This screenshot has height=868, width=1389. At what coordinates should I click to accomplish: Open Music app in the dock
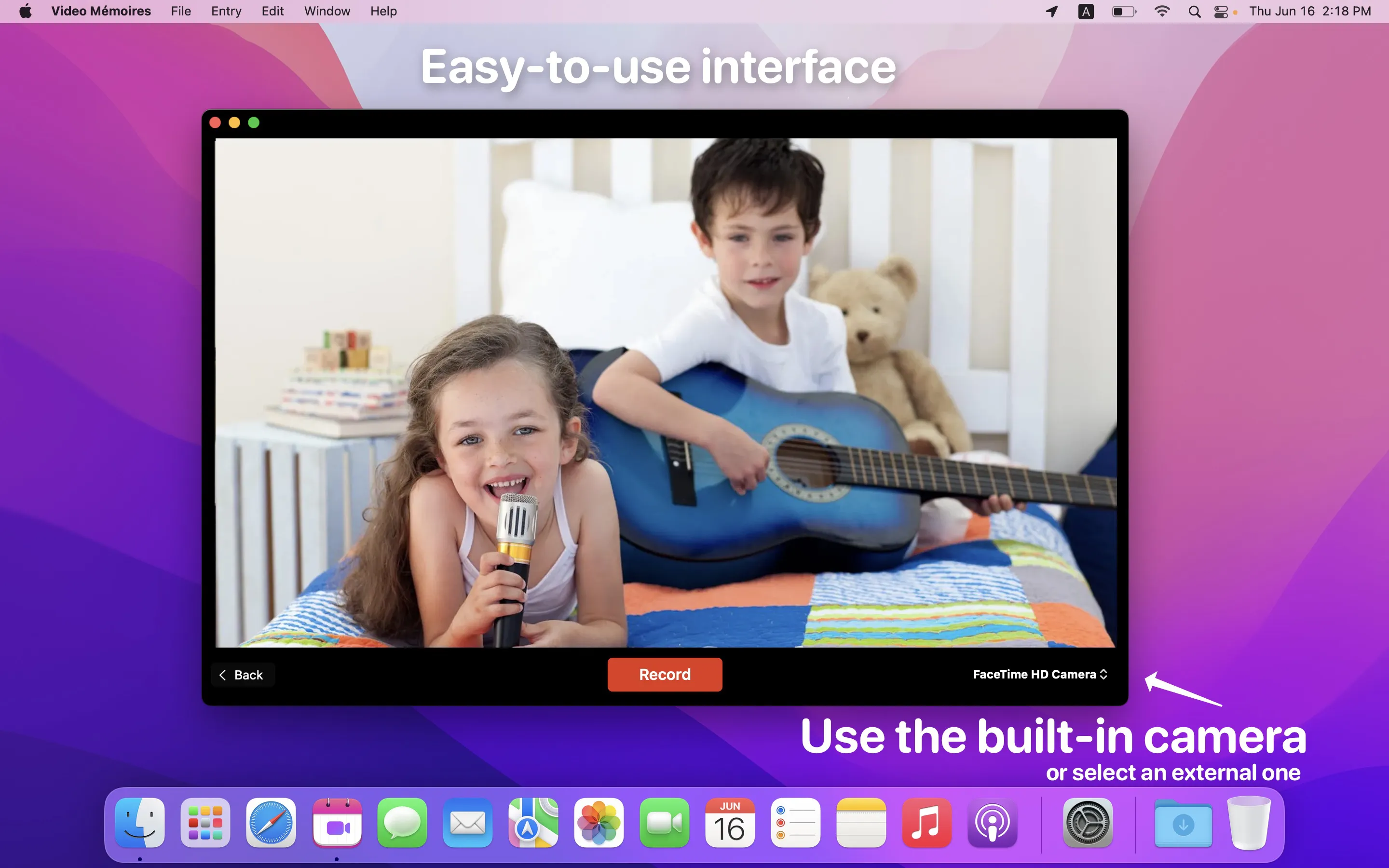926,823
